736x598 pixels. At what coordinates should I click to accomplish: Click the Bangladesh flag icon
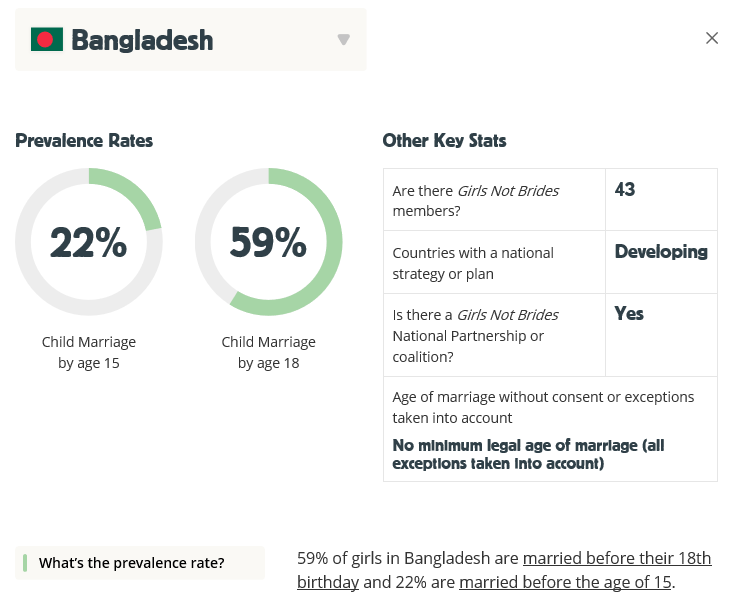coord(47,40)
